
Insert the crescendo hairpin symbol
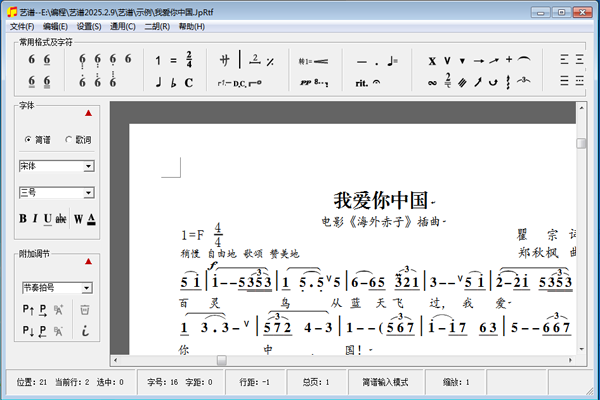pos(320,61)
